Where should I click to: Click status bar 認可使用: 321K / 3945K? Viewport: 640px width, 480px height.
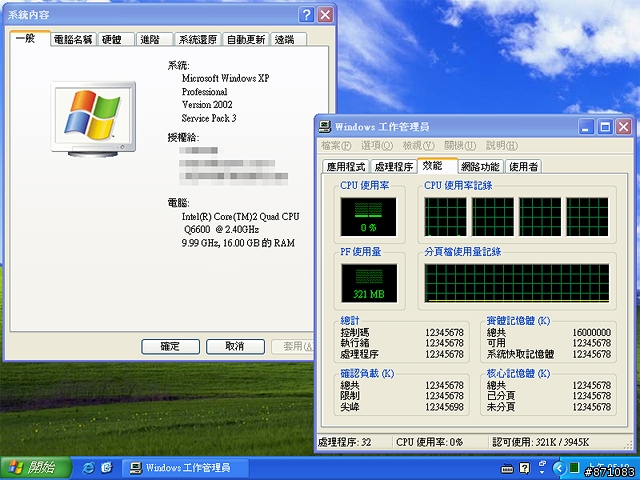coord(540,442)
